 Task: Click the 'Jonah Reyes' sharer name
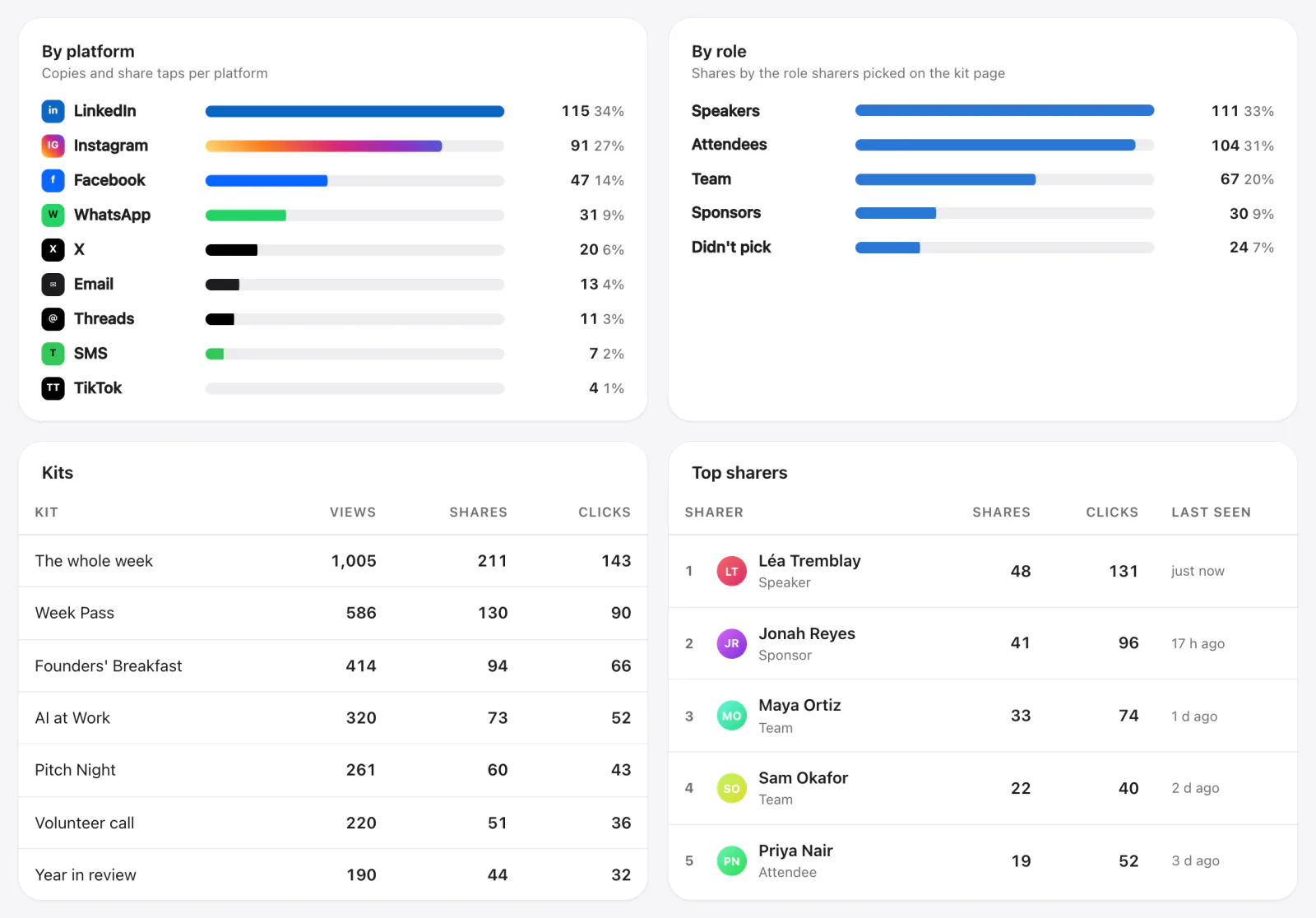(807, 633)
